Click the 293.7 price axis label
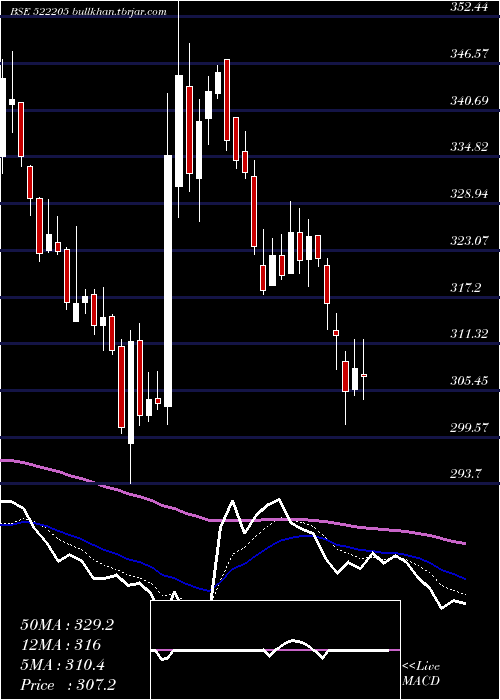500x700 pixels. 466,474
